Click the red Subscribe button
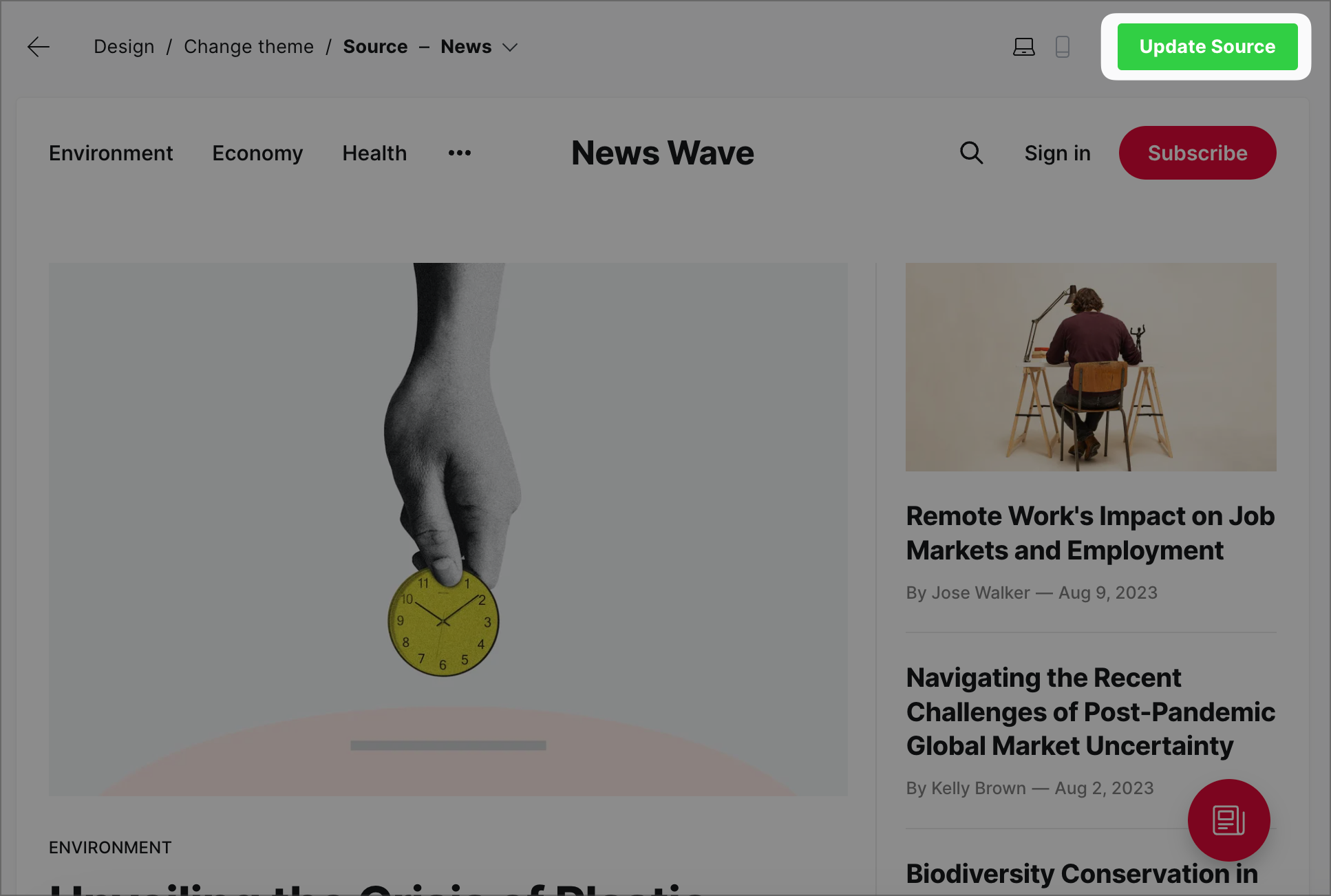Screen dimensions: 1331x896 [x=1197, y=153]
